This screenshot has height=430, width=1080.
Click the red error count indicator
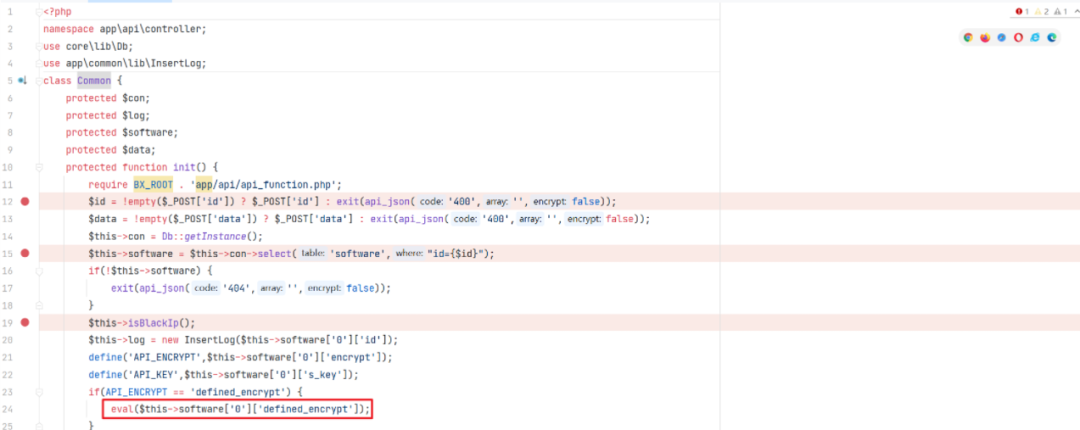coord(1022,12)
